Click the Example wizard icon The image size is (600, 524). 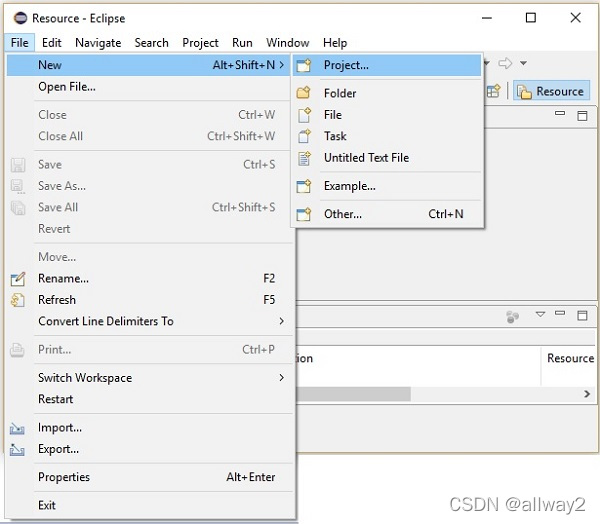(304, 186)
